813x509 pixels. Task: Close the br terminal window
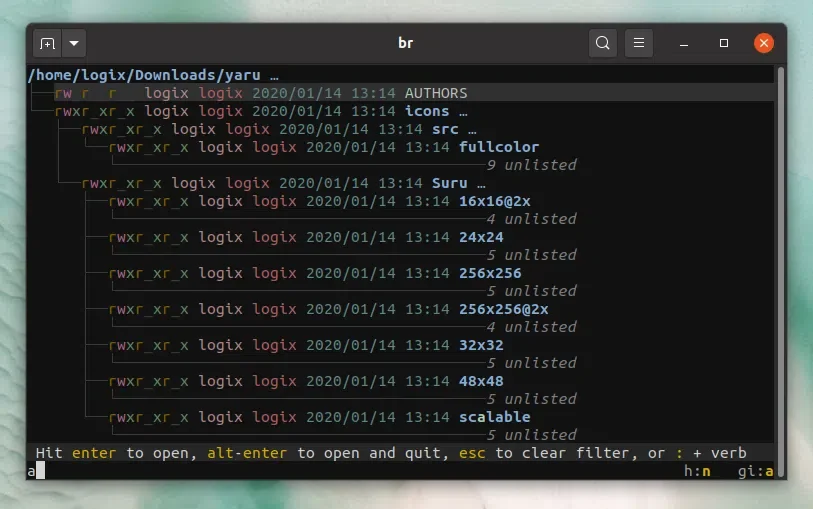(764, 43)
